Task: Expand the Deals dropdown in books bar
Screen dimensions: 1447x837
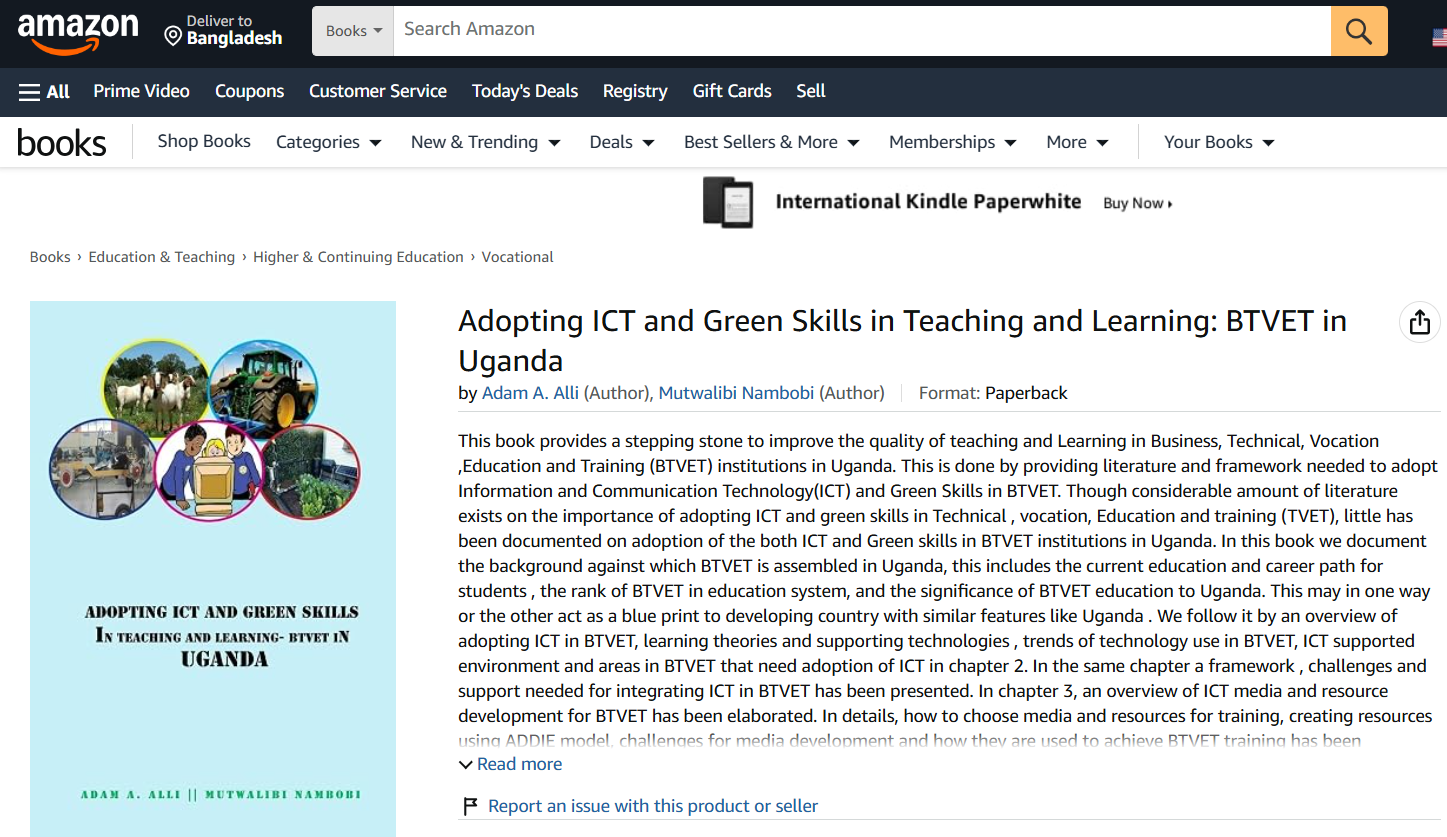Action: 622,142
